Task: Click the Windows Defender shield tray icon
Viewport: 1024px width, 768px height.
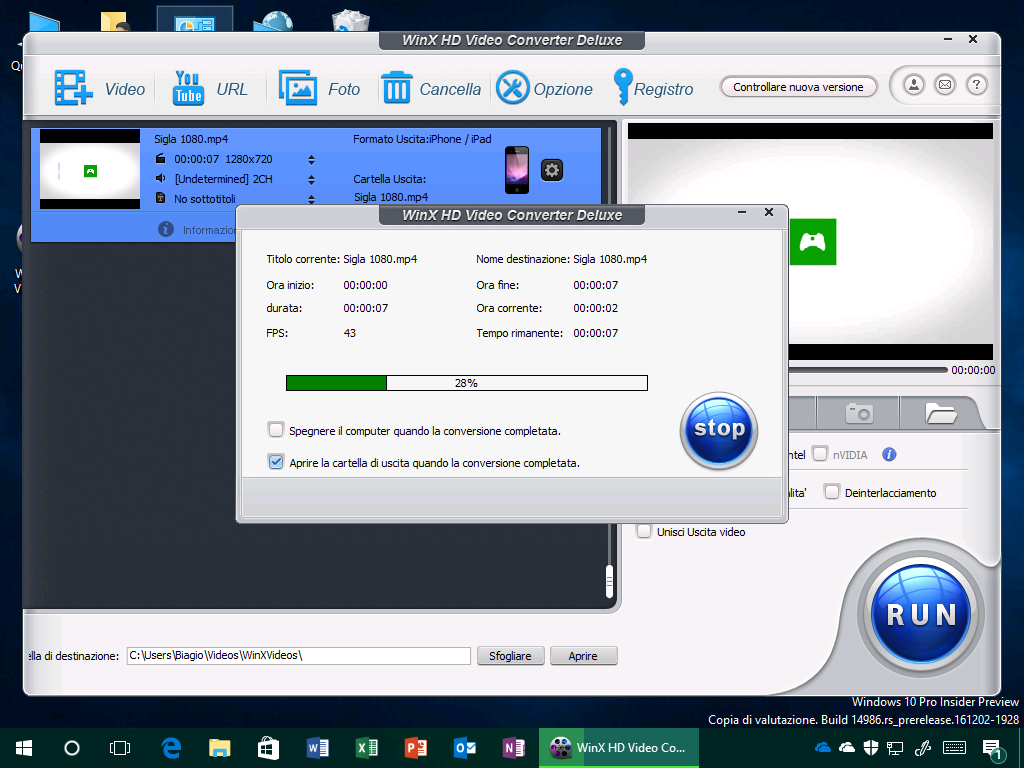Action: pyautogui.click(x=871, y=748)
